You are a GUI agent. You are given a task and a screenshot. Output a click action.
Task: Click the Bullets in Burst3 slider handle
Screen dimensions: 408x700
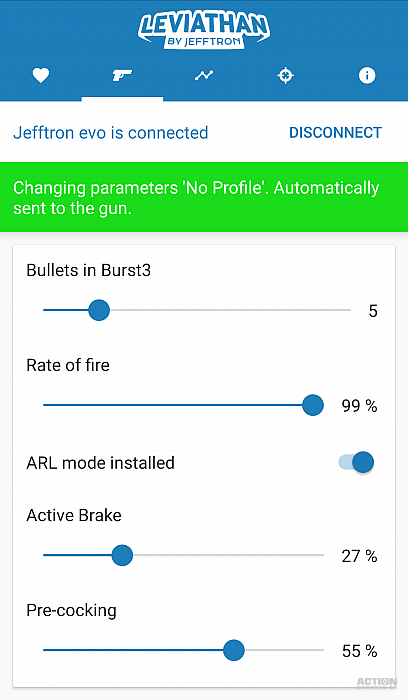coord(99,310)
